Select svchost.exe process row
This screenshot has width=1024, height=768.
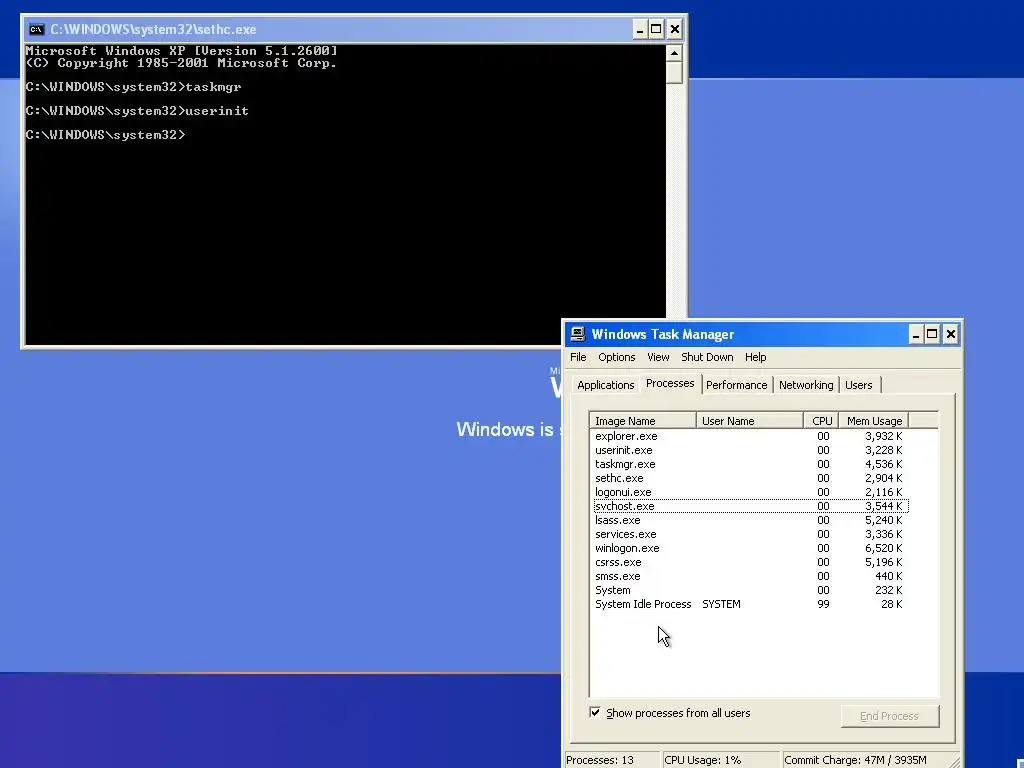point(750,506)
